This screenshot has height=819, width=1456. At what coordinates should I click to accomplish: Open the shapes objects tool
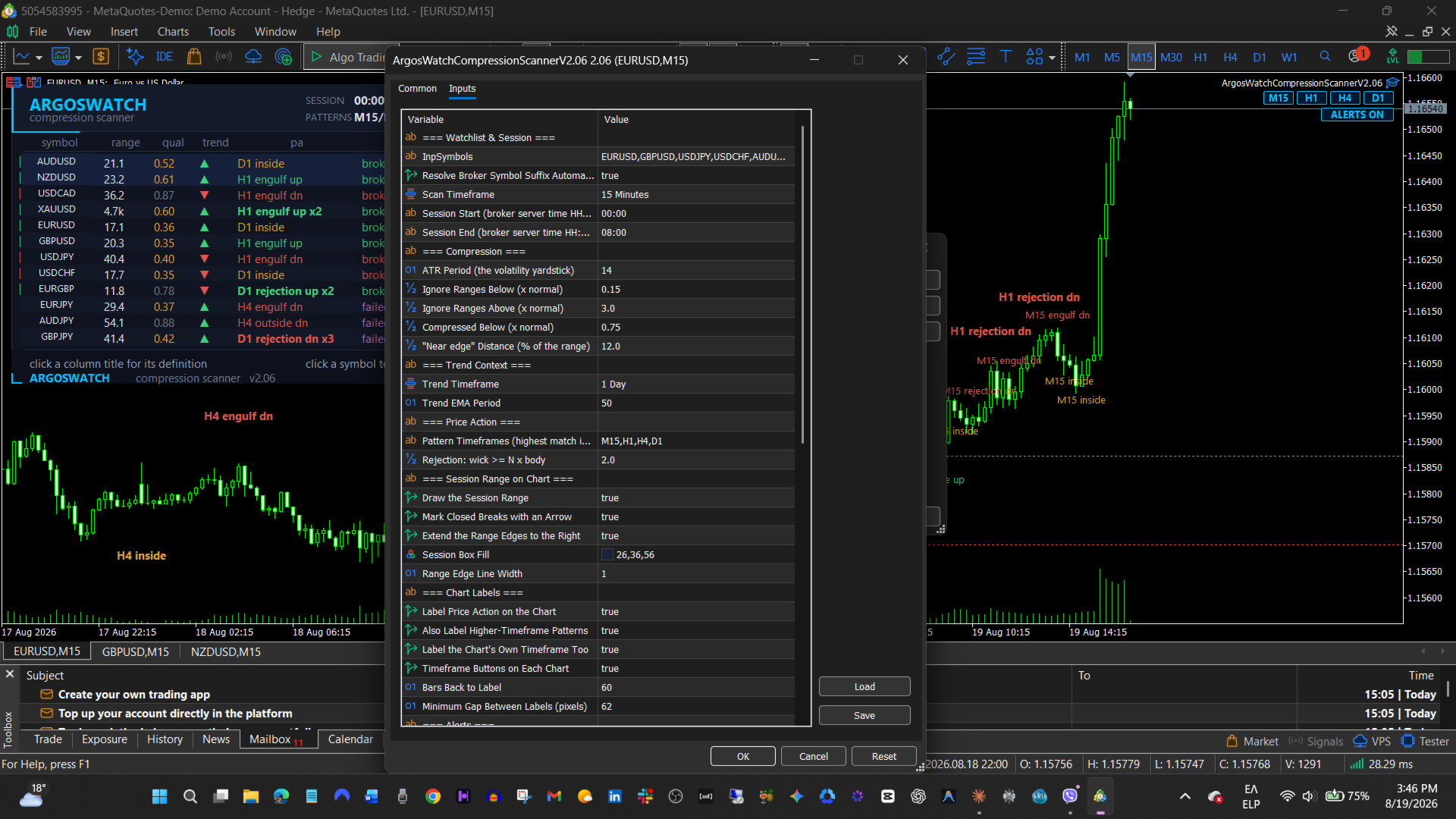[1034, 57]
